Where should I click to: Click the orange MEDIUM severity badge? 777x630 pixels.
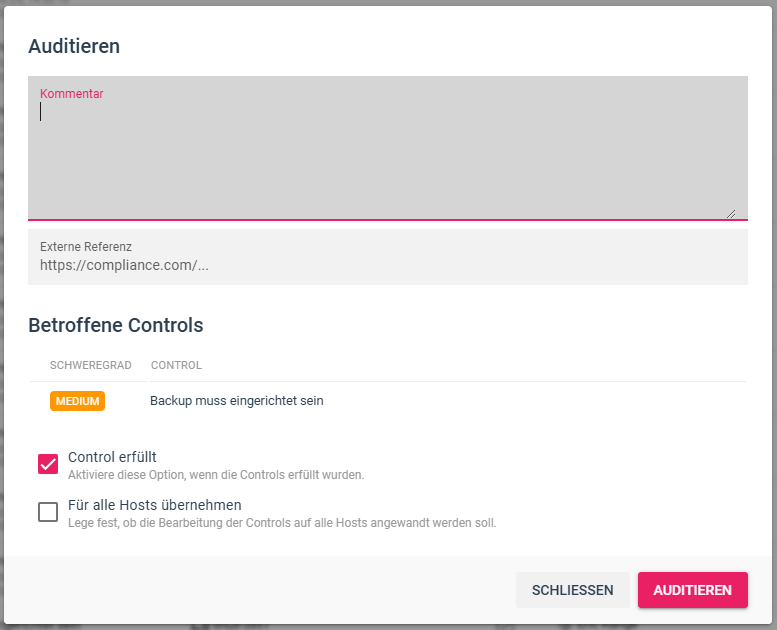[x=77, y=401]
